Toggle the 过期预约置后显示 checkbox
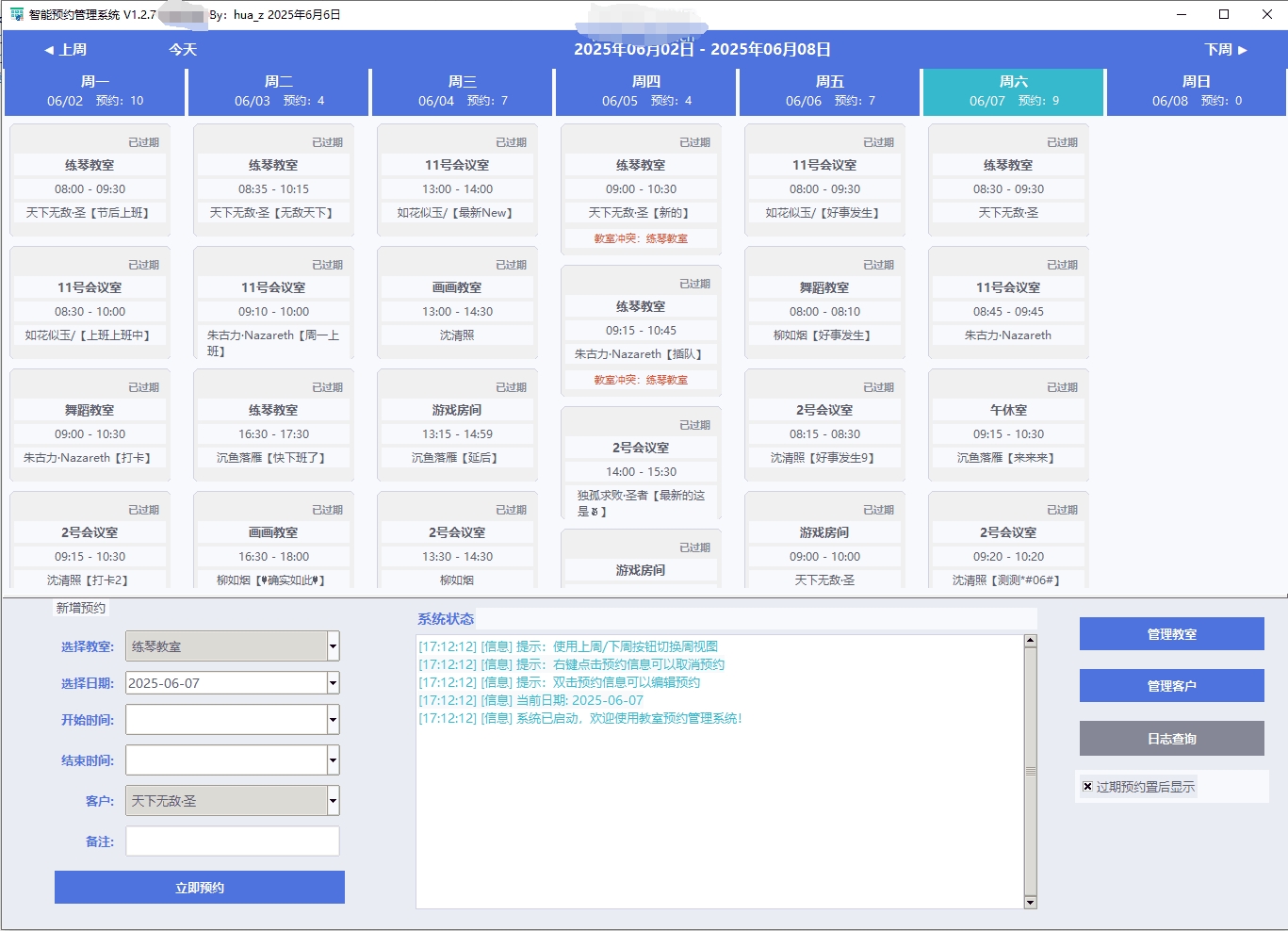This screenshot has width=1288, height=931. (x=1085, y=786)
